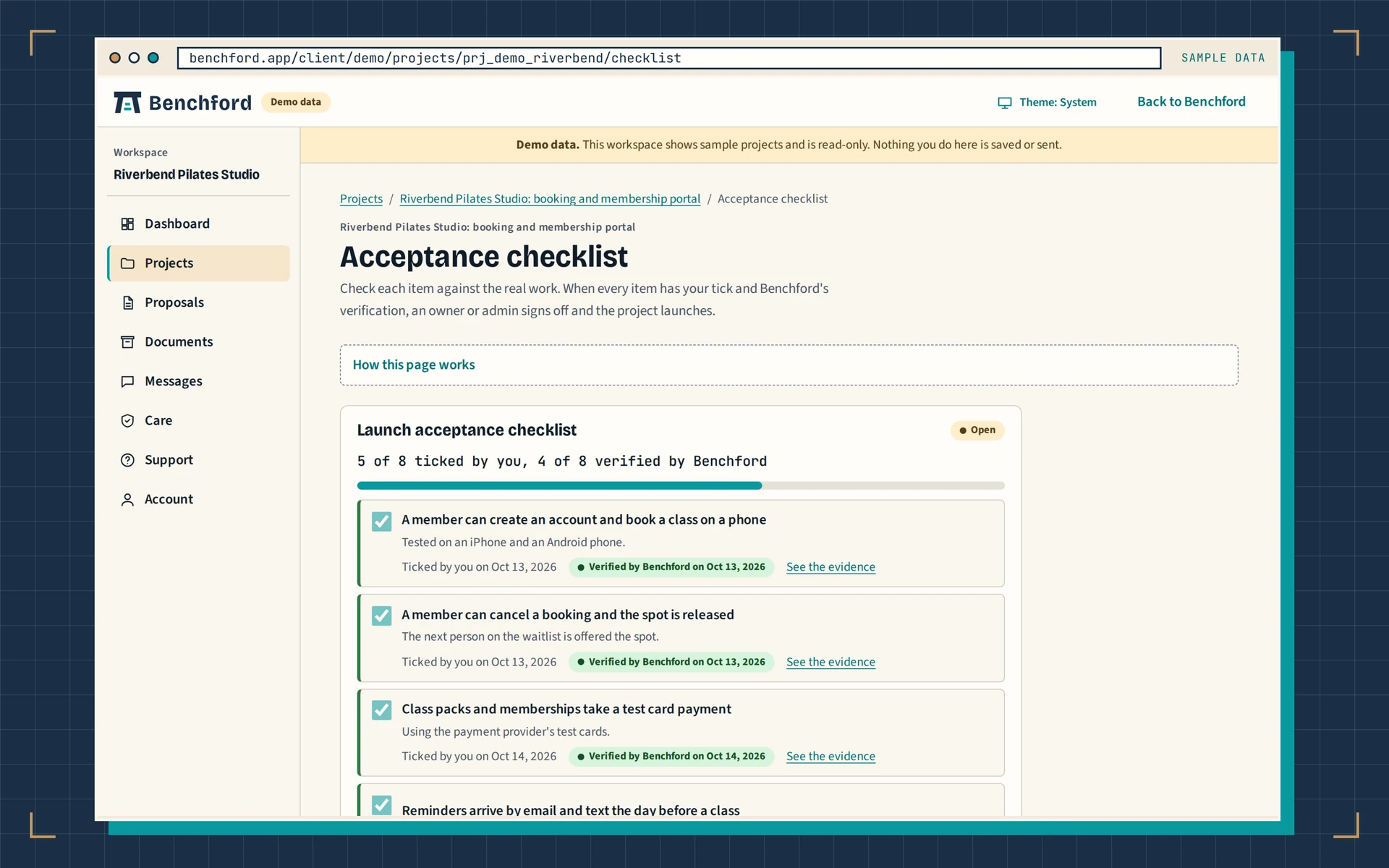Open Dashboard in the sidebar
The height and width of the screenshot is (868, 1389).
pos(198,224)
